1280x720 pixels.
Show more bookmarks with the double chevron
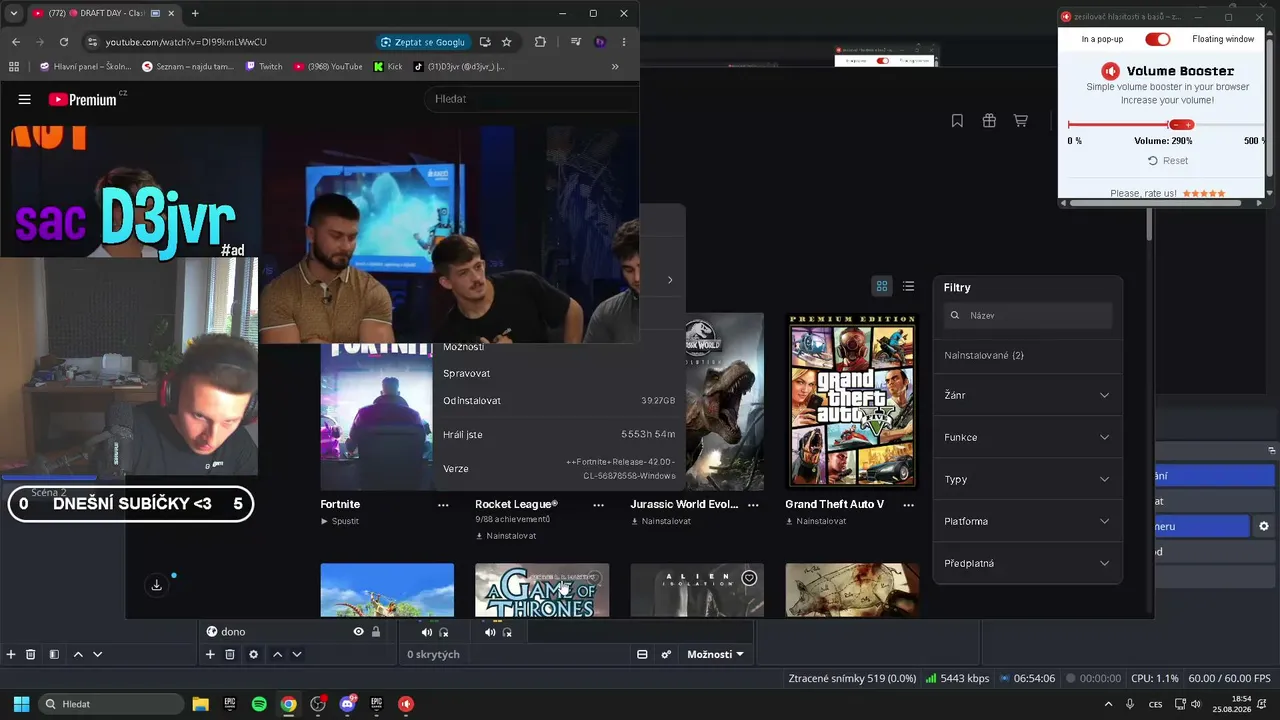pos(615,67)
